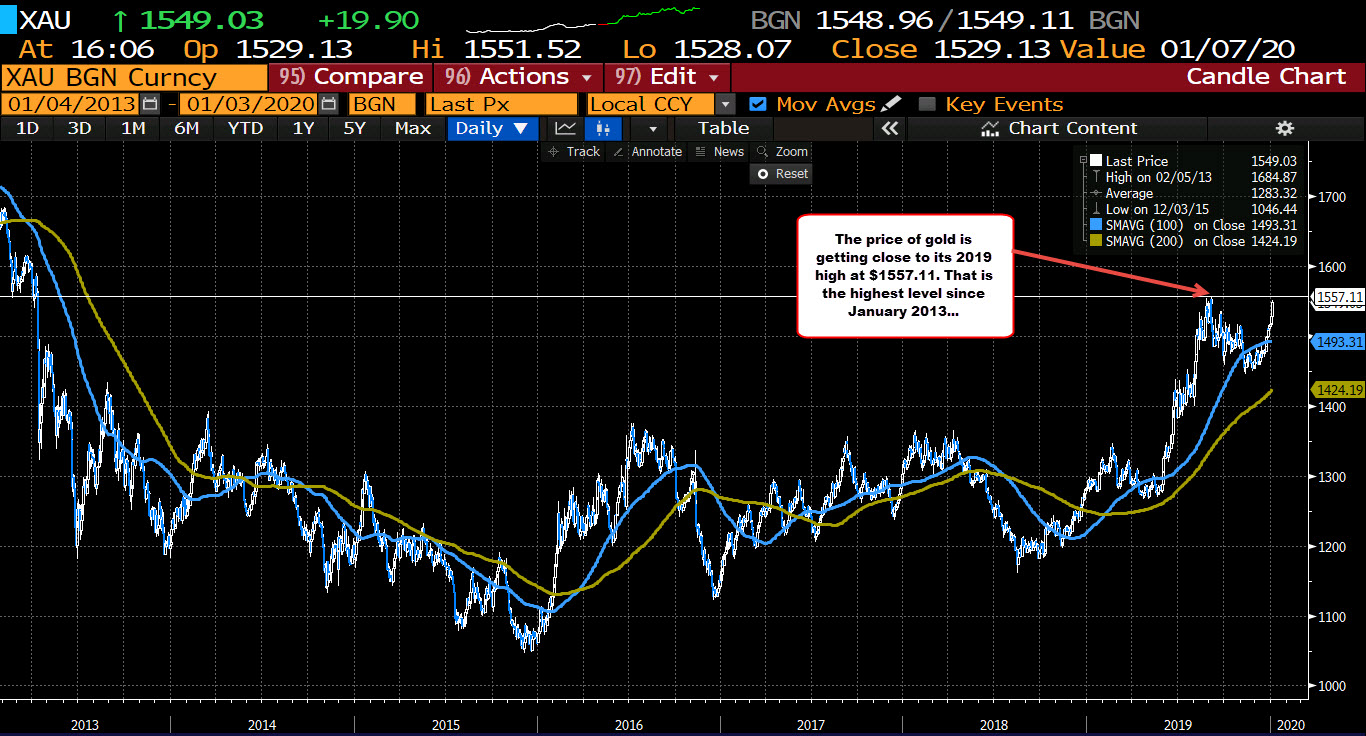Edit BGN pricing source field

(383, 104)
